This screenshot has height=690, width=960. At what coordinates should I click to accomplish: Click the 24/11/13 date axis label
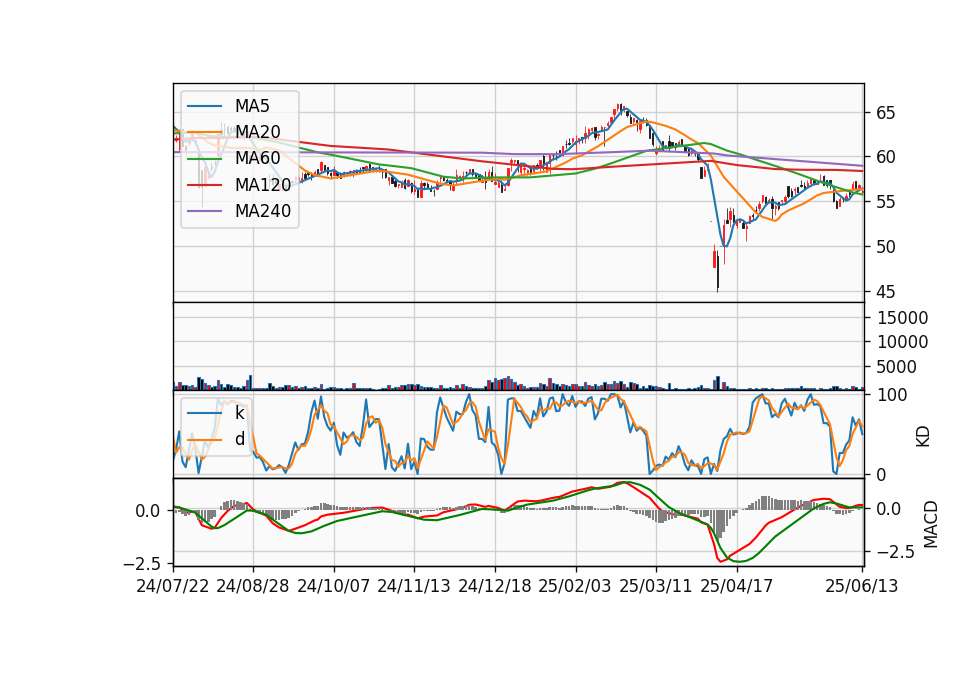tap(414, 586)
